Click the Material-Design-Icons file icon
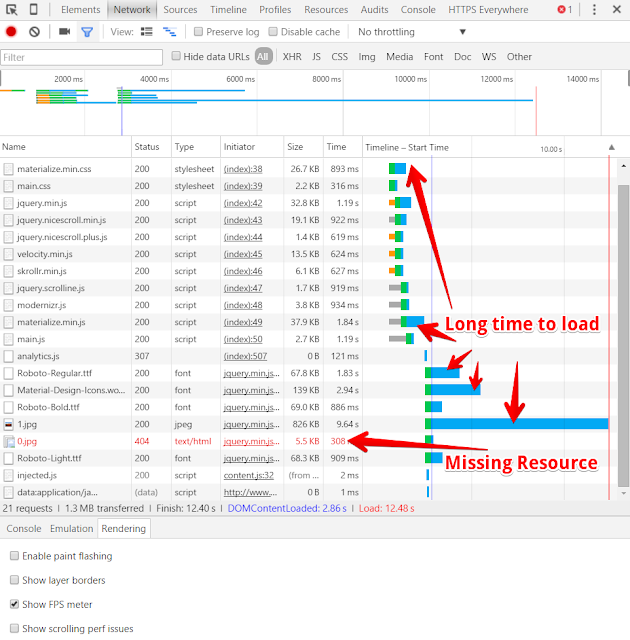Screen dimensions: 630x640 (x=8, y=391)
